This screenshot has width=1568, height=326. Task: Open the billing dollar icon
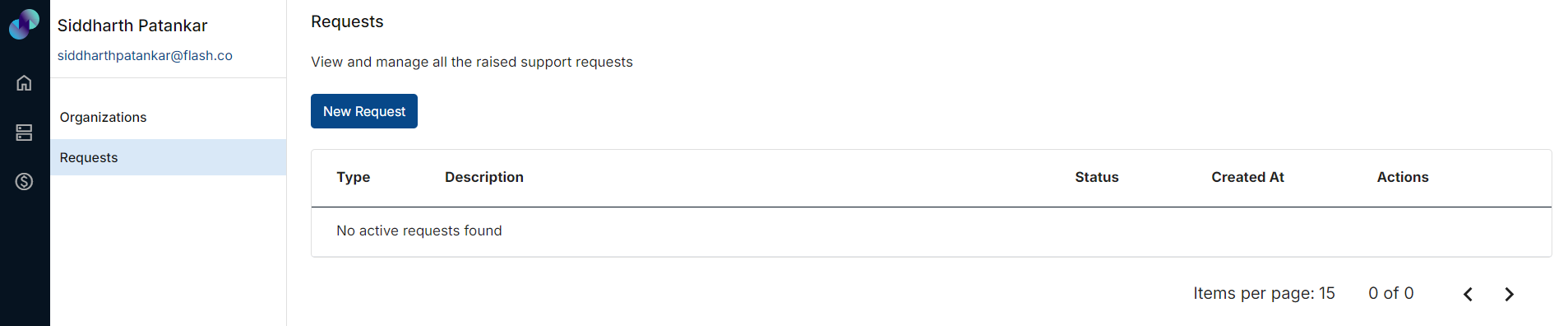(24, 182)
